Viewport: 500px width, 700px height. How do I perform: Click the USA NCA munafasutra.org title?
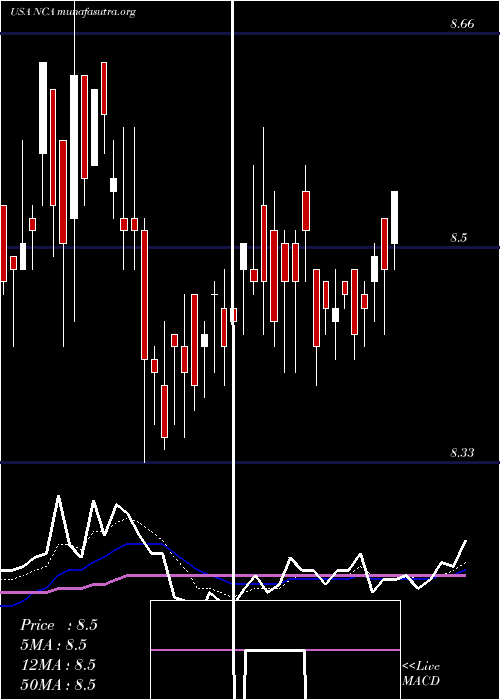73,12
